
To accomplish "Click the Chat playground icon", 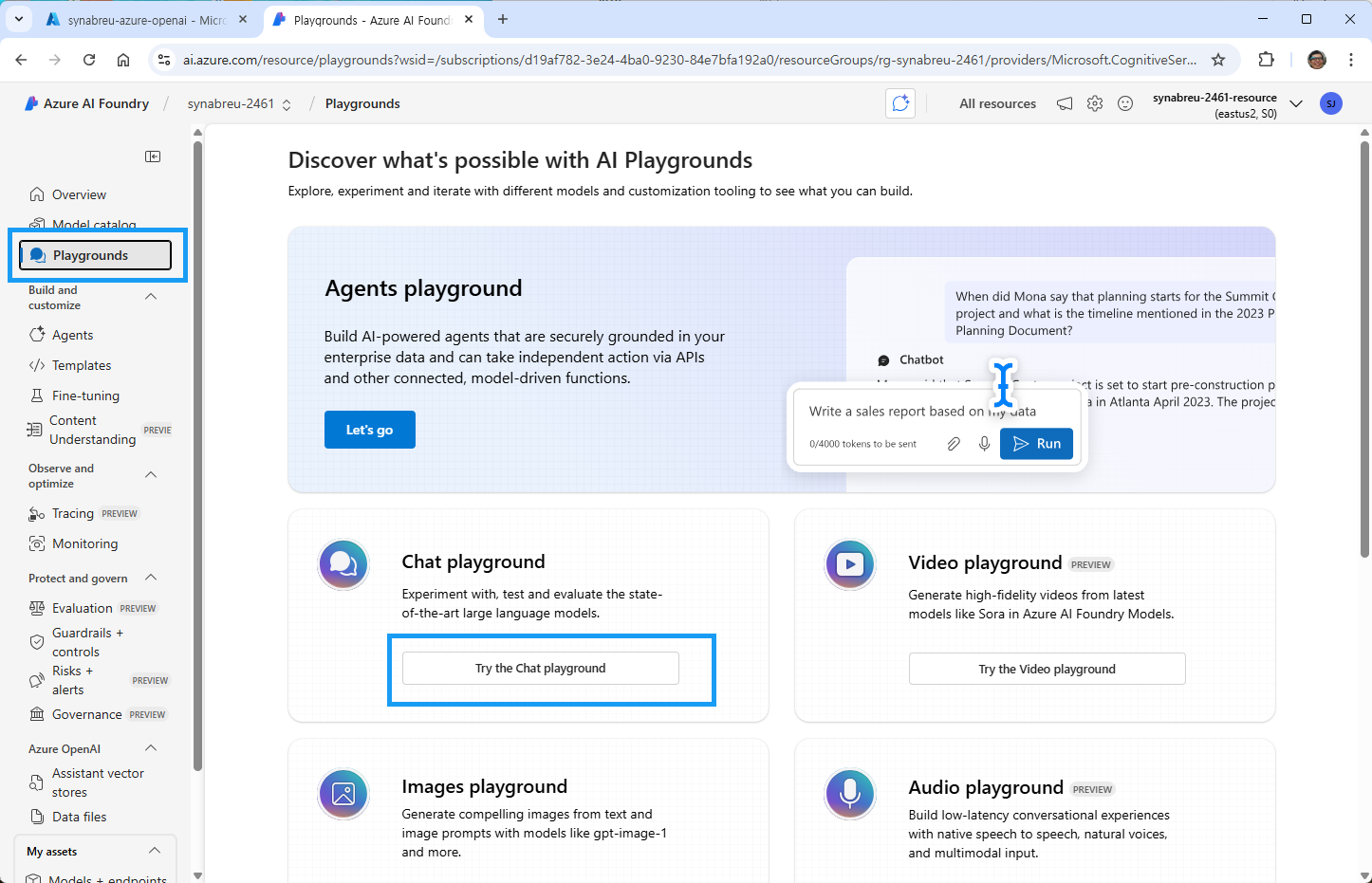I will pyautogui.click(x=343, y=564).
